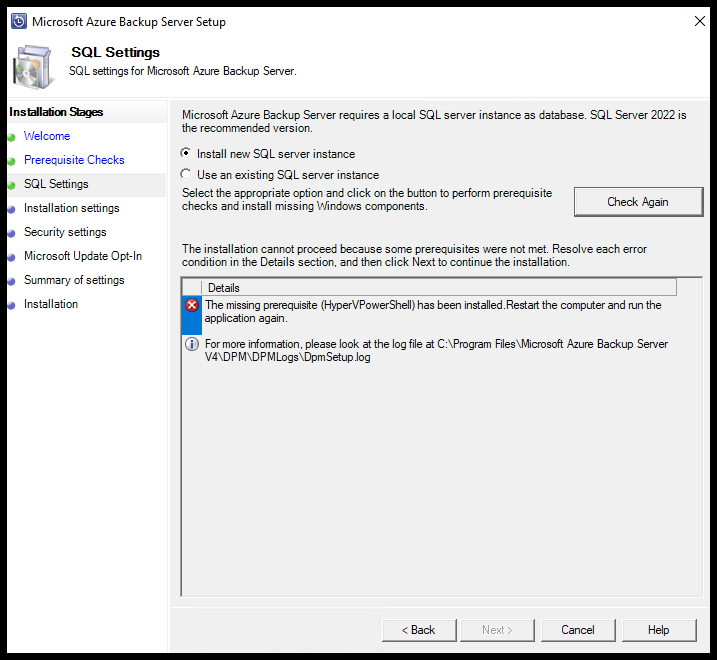Select the final Installation stage
The image size is (717, 660).
click(51, 304)
